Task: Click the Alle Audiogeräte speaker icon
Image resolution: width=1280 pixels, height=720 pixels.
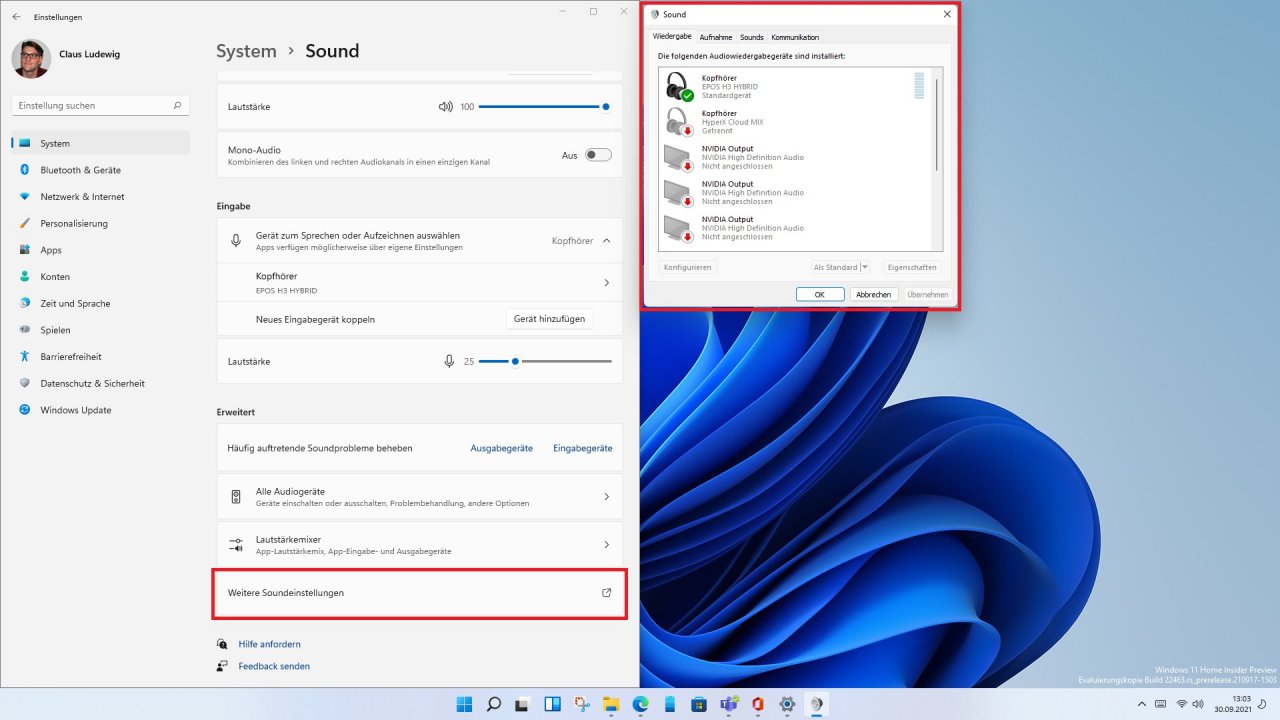Action: [236, 496]
